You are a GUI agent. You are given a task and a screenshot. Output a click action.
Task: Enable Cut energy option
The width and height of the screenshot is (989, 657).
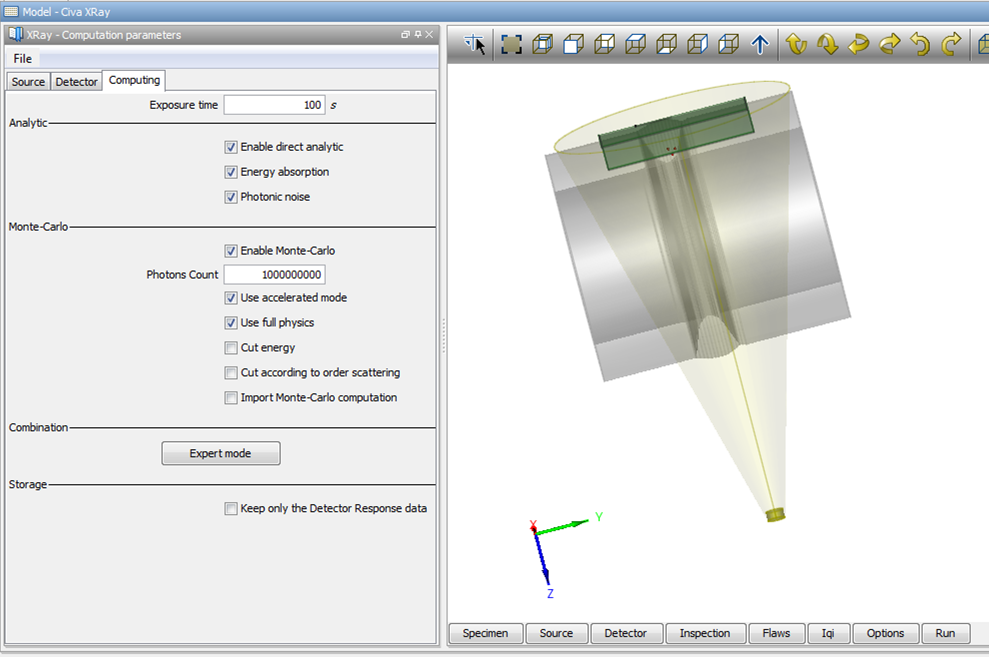(x=231, y=347)
